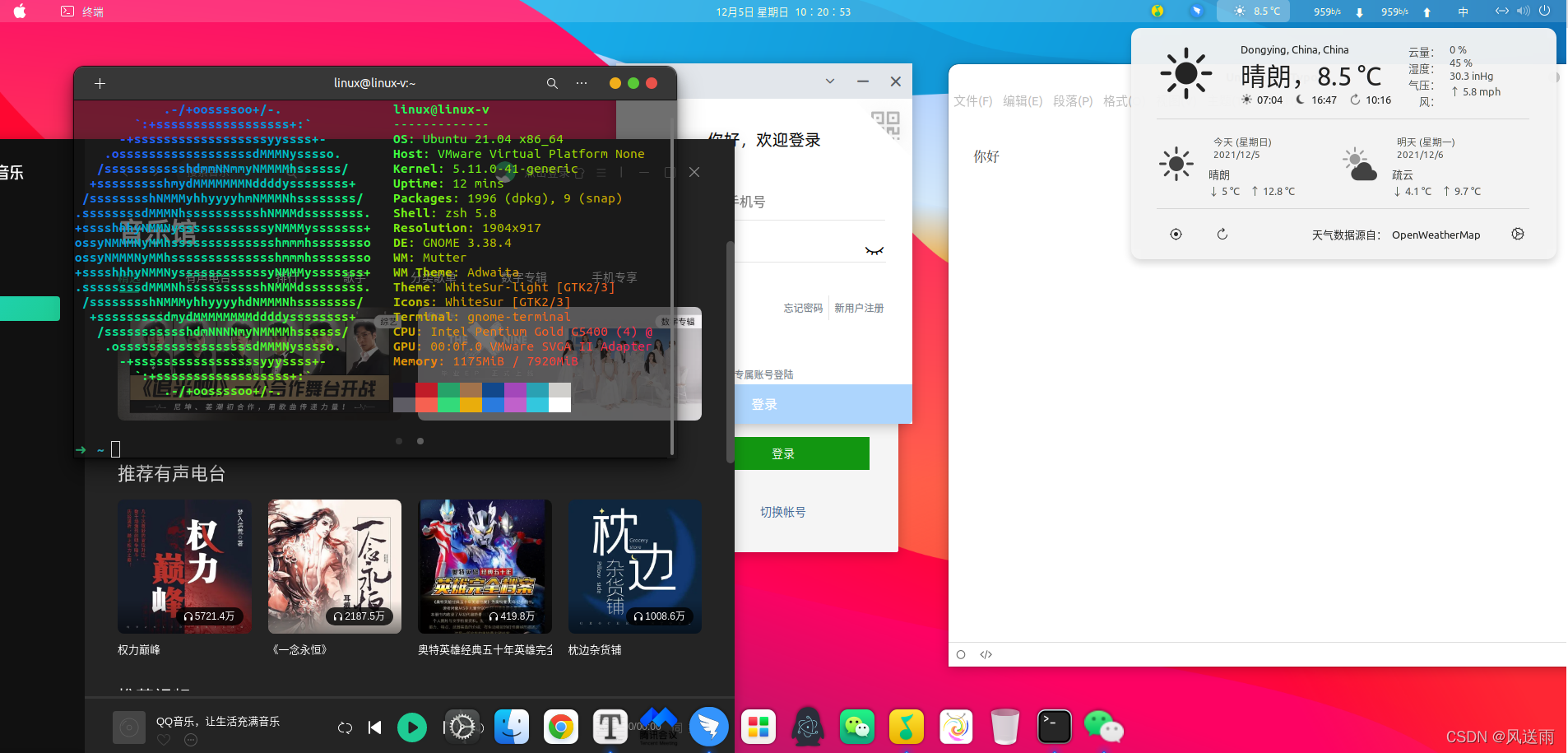Open WeChat icon left of QQ Music in dock
The height and width of the screenshot is (753, 1568).
click(857, 727)
